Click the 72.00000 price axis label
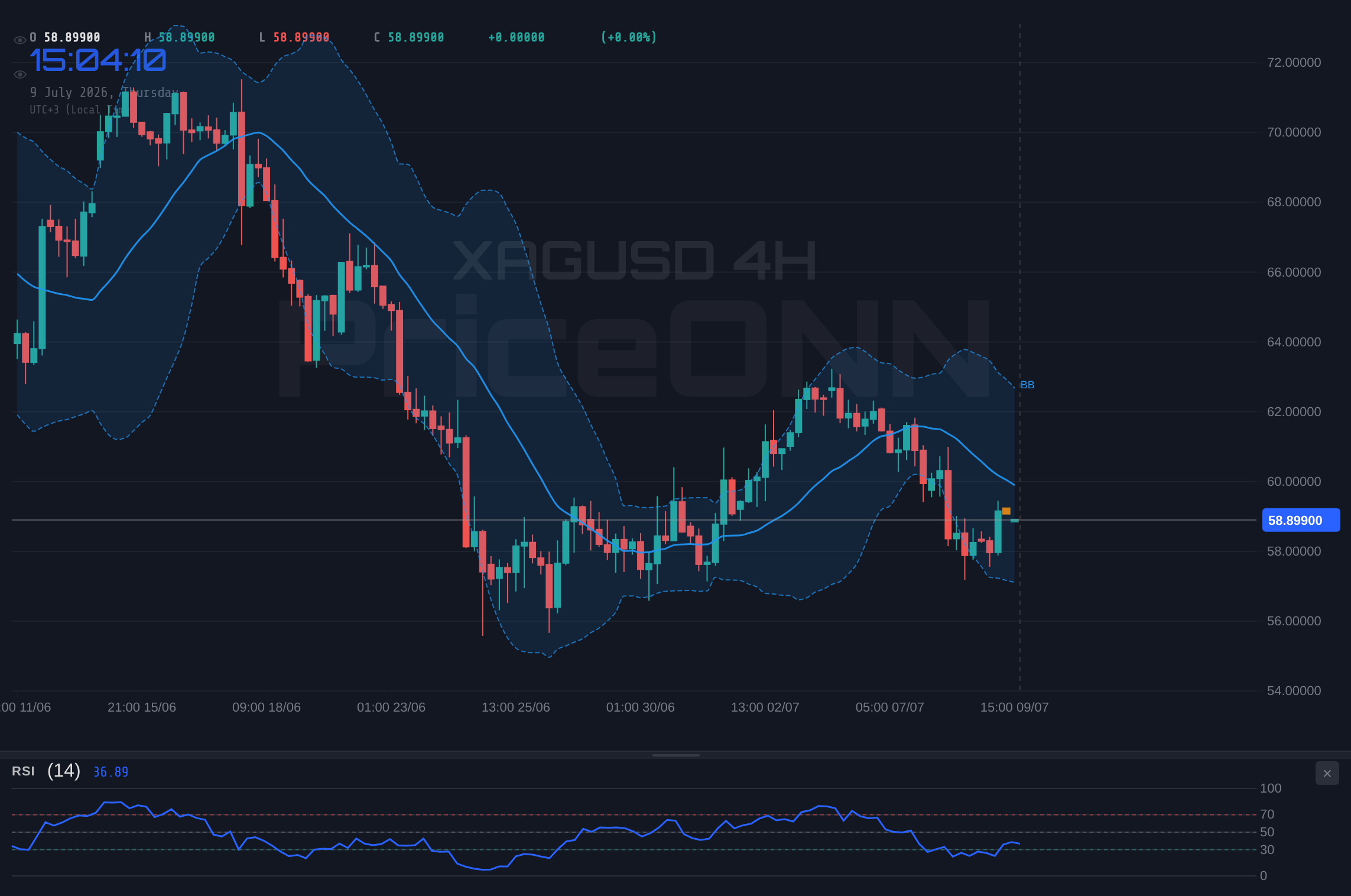The image size is (1351, 896). 1294,63
